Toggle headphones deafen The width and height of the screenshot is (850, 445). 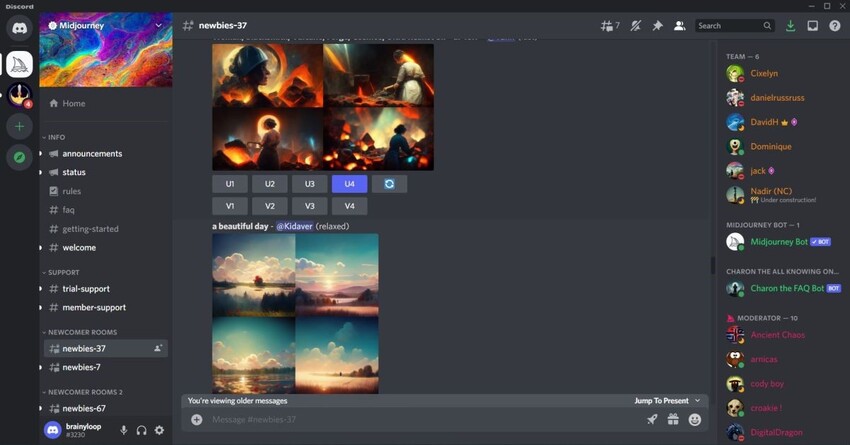point(141,430)
